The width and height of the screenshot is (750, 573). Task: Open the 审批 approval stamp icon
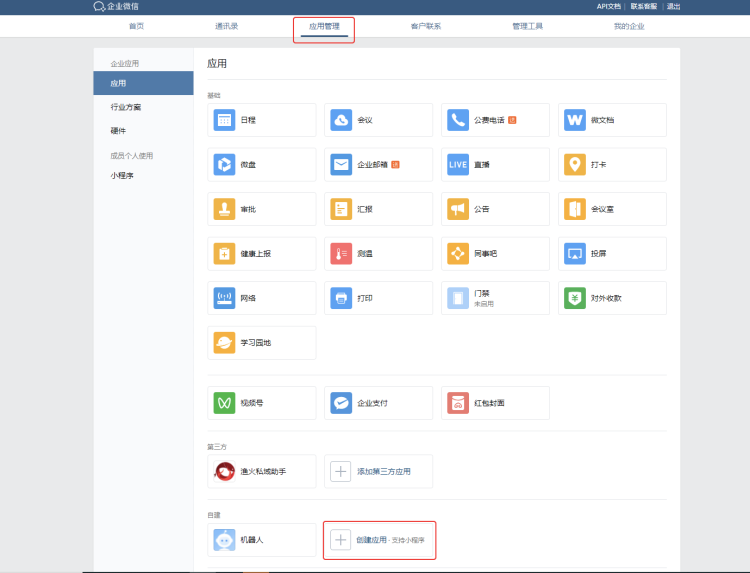[224, 209]
